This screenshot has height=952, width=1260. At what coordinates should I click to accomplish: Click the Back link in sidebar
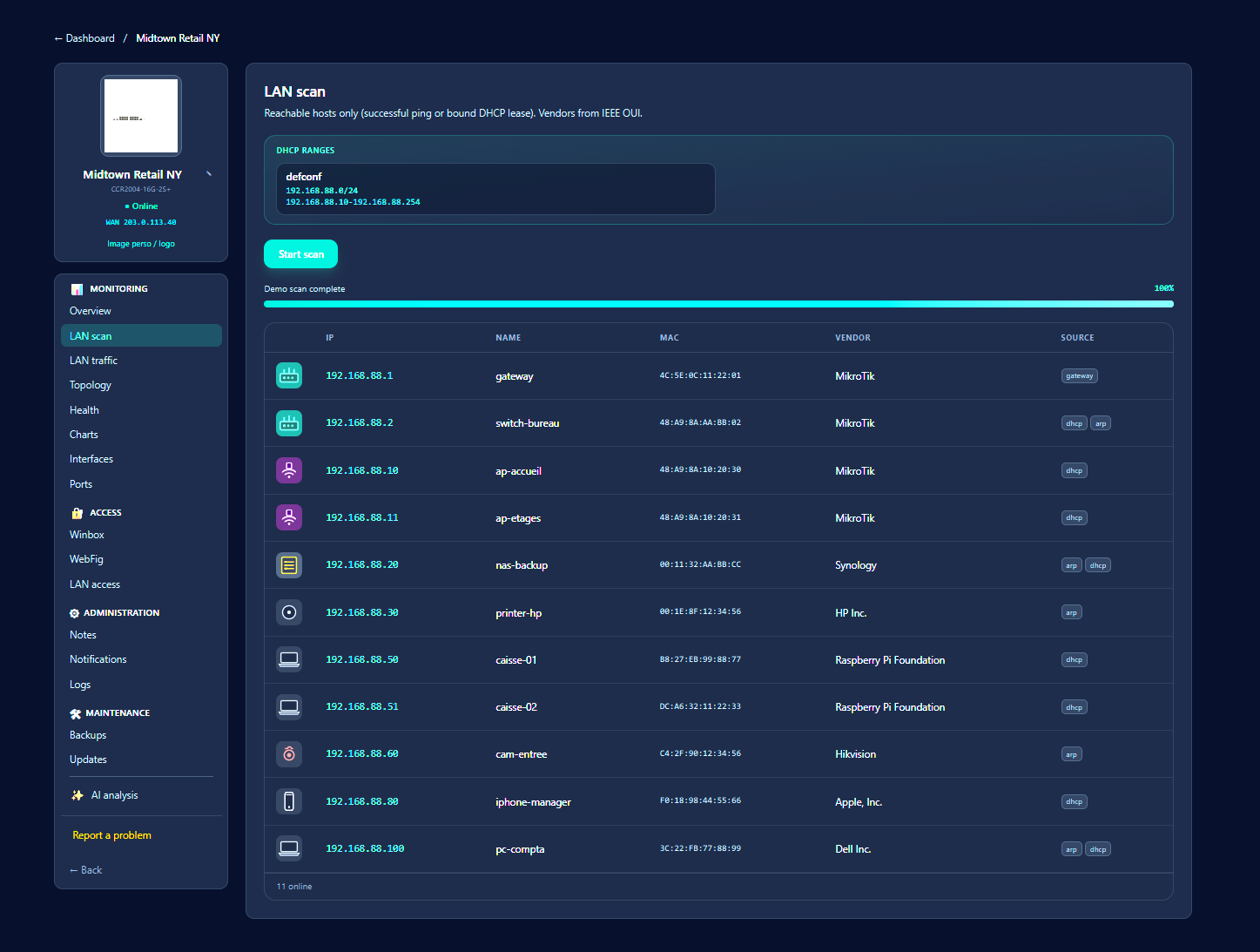85,870
